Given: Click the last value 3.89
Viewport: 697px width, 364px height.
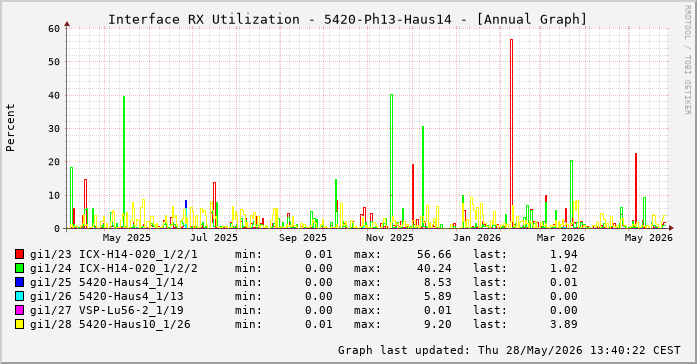Looking at the screenshot, I should pyautogui.click(x=564, y=324).
